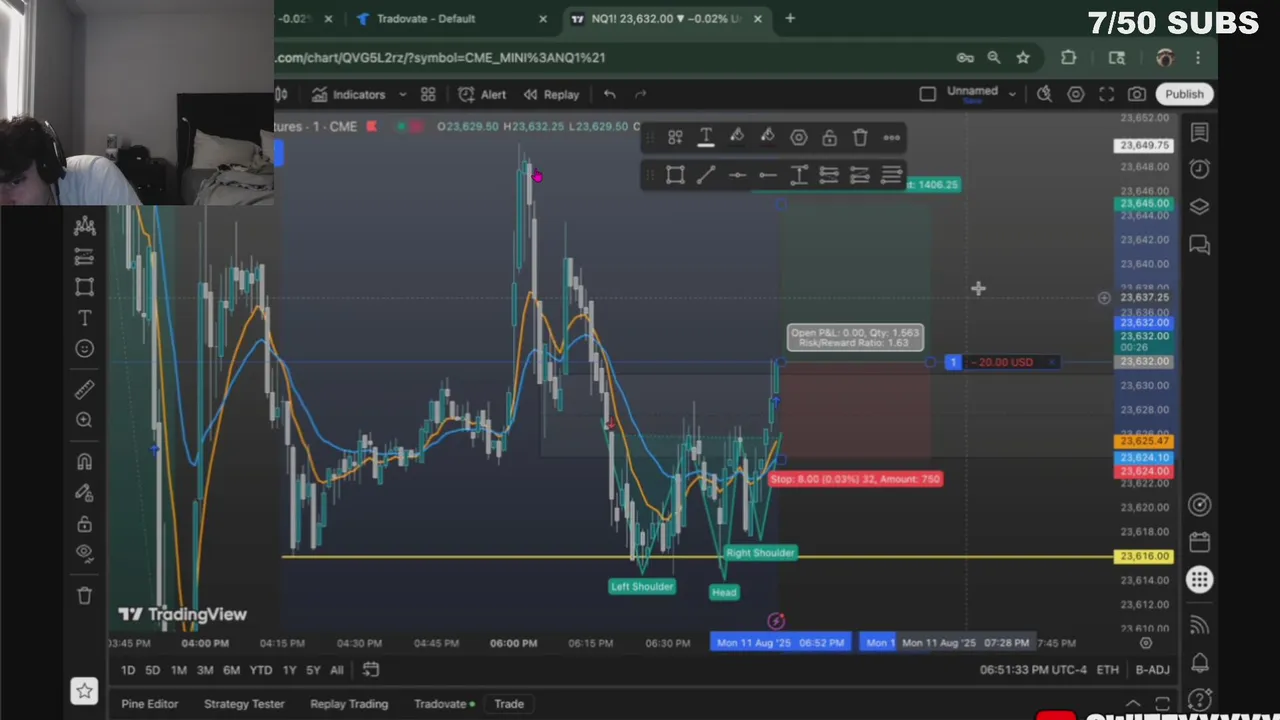The height and width of the screenshot is (720, 1280).
Task: Open quick search in top toolbar
Action: tap(1044, 94)
